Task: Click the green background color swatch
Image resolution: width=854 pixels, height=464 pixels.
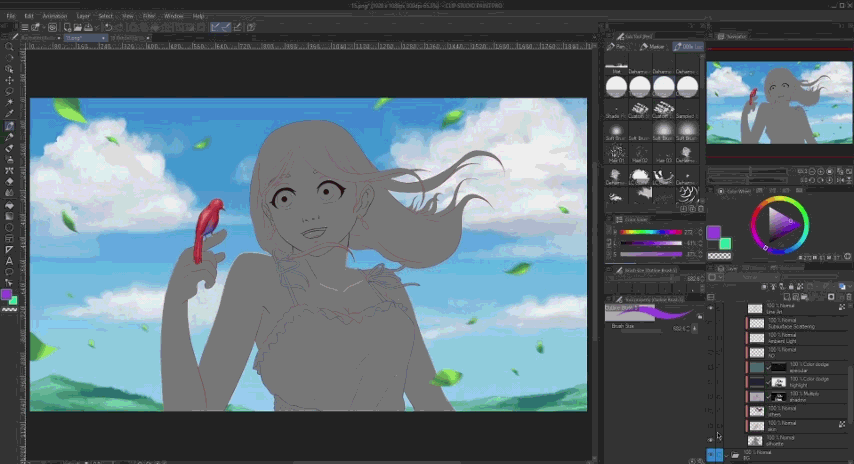Action: pos(725,243)
